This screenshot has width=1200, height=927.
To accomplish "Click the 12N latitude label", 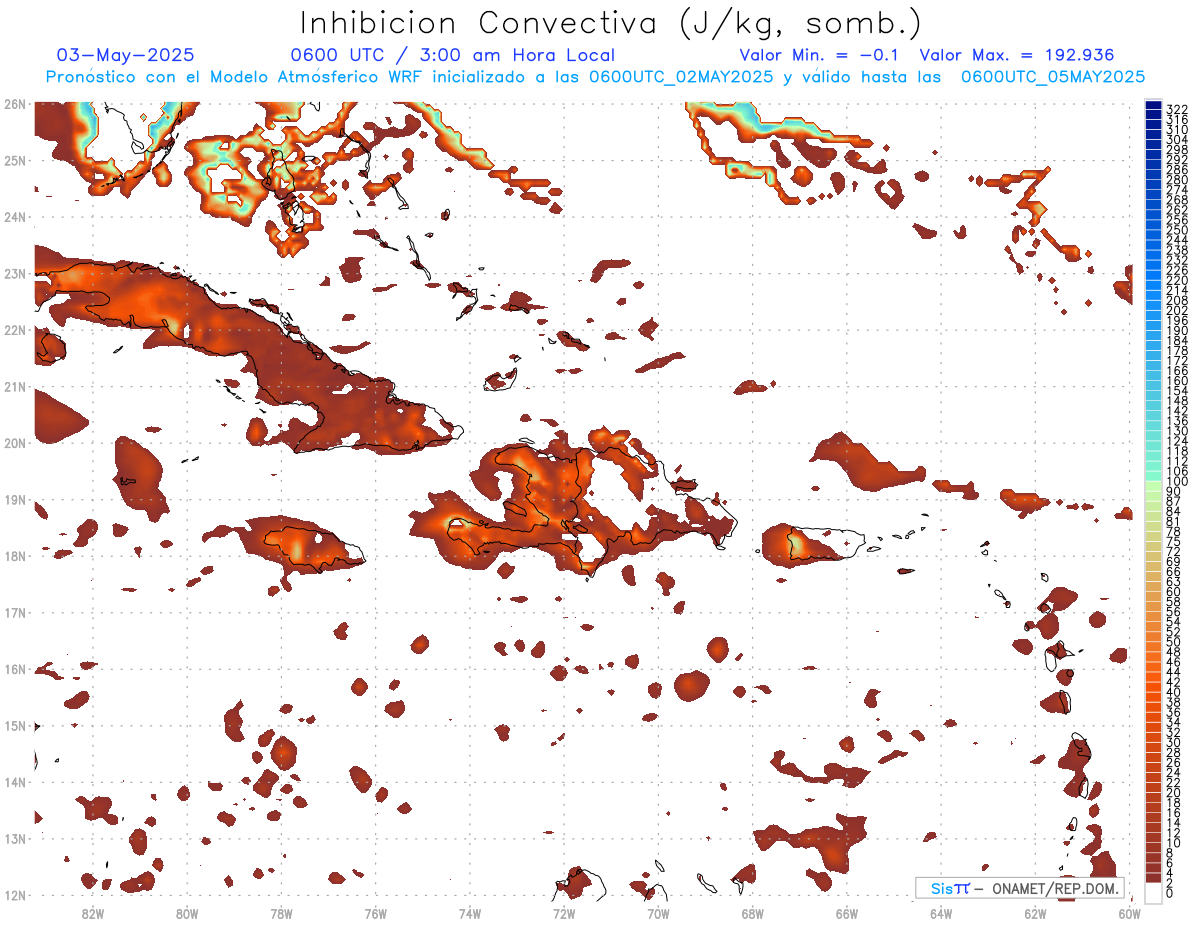I will click(x=14, y=895).
